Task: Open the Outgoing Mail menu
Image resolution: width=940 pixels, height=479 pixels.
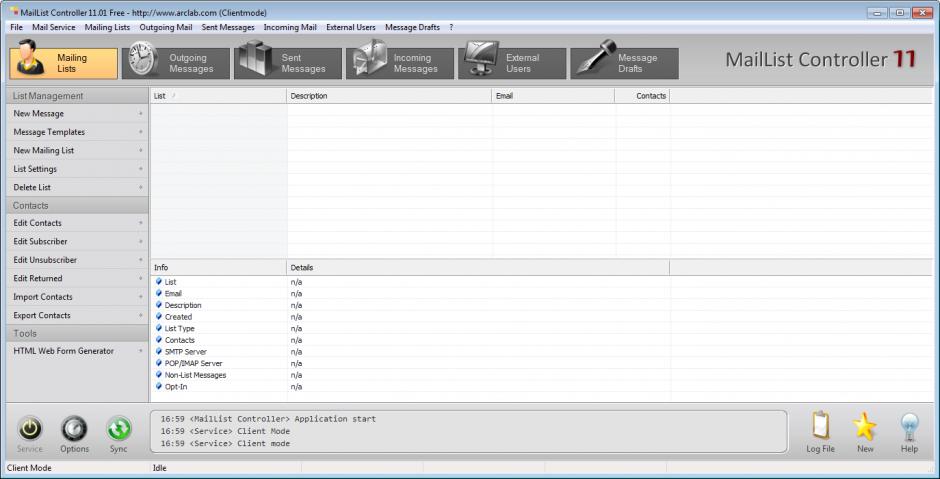Action: 166,28
